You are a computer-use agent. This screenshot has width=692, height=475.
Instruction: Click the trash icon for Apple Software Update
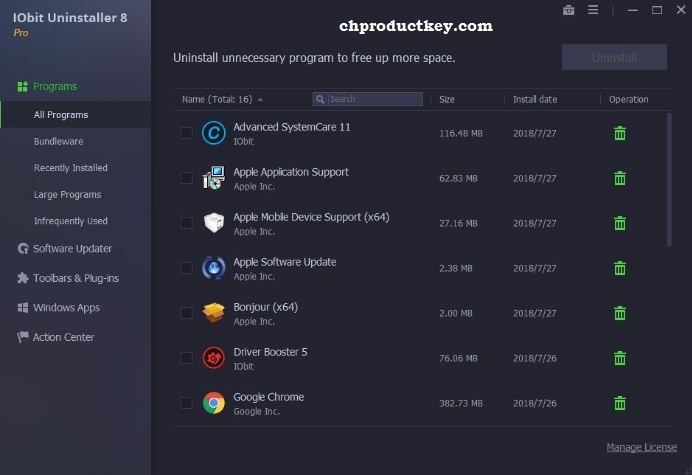pos(620,268)
